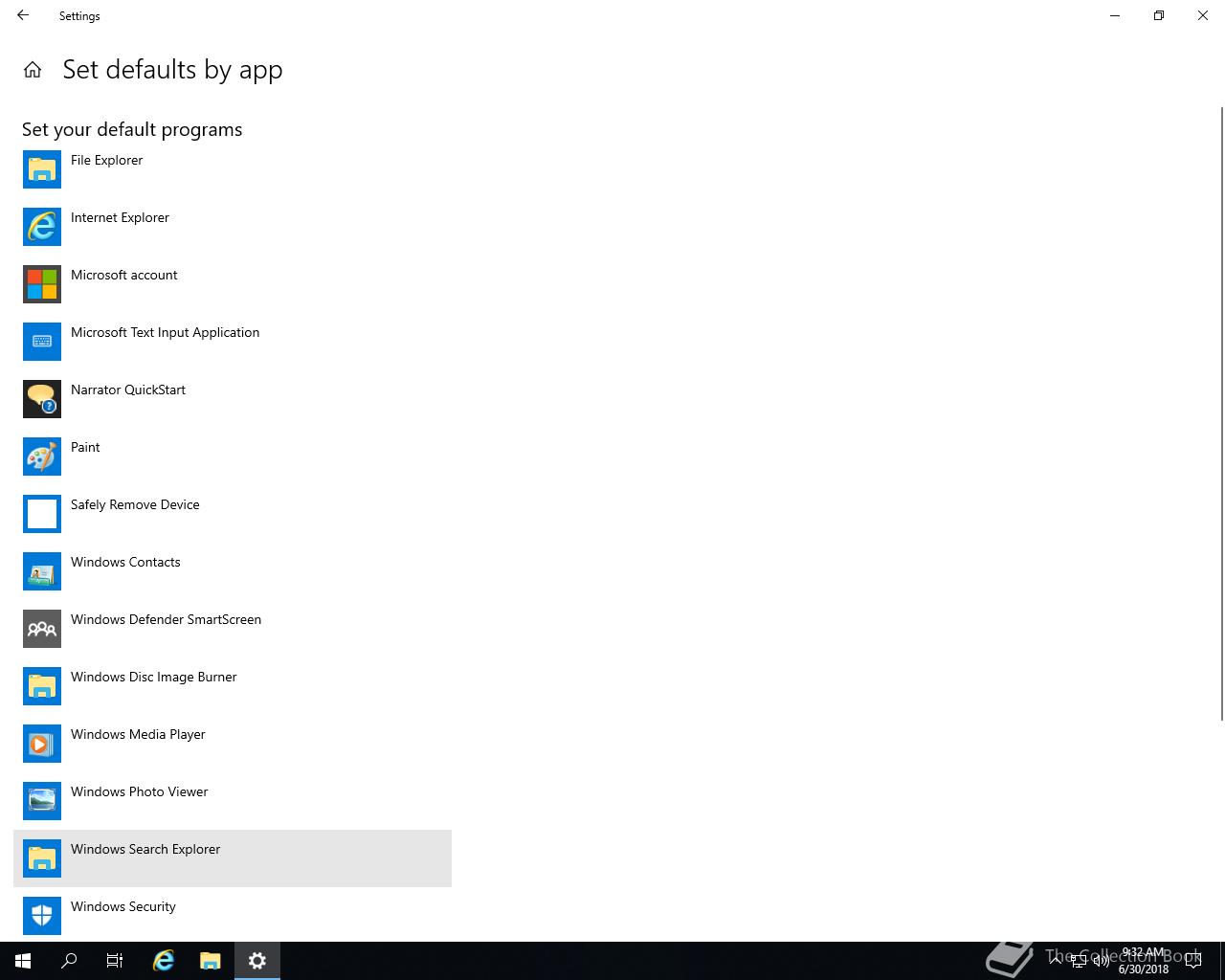Open the Start menu
The image size is (1225, 980).
click(23, 961)
